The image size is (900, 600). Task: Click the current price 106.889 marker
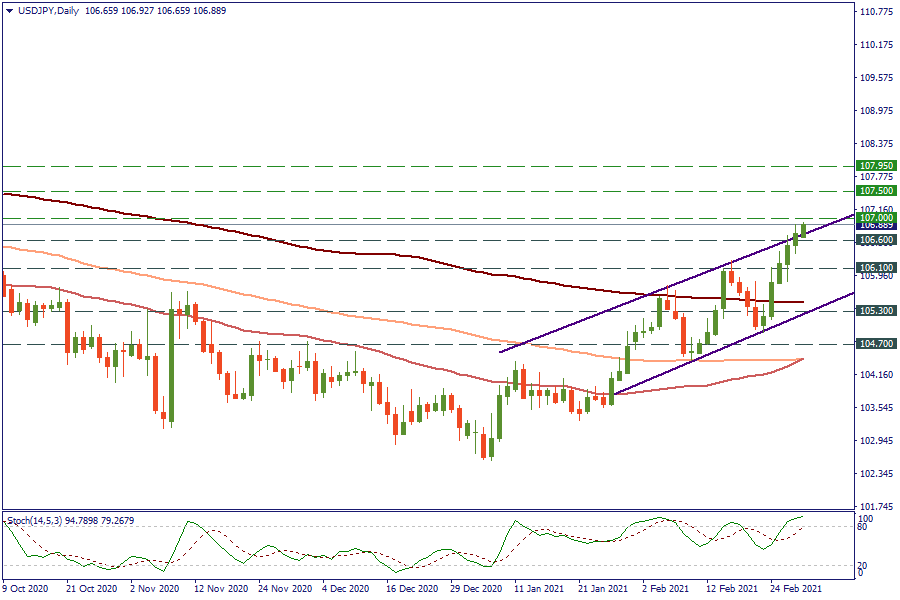pos(876,226)
